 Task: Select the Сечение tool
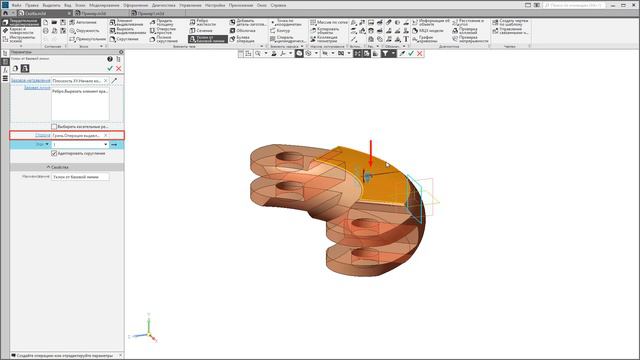click(201, 31)
